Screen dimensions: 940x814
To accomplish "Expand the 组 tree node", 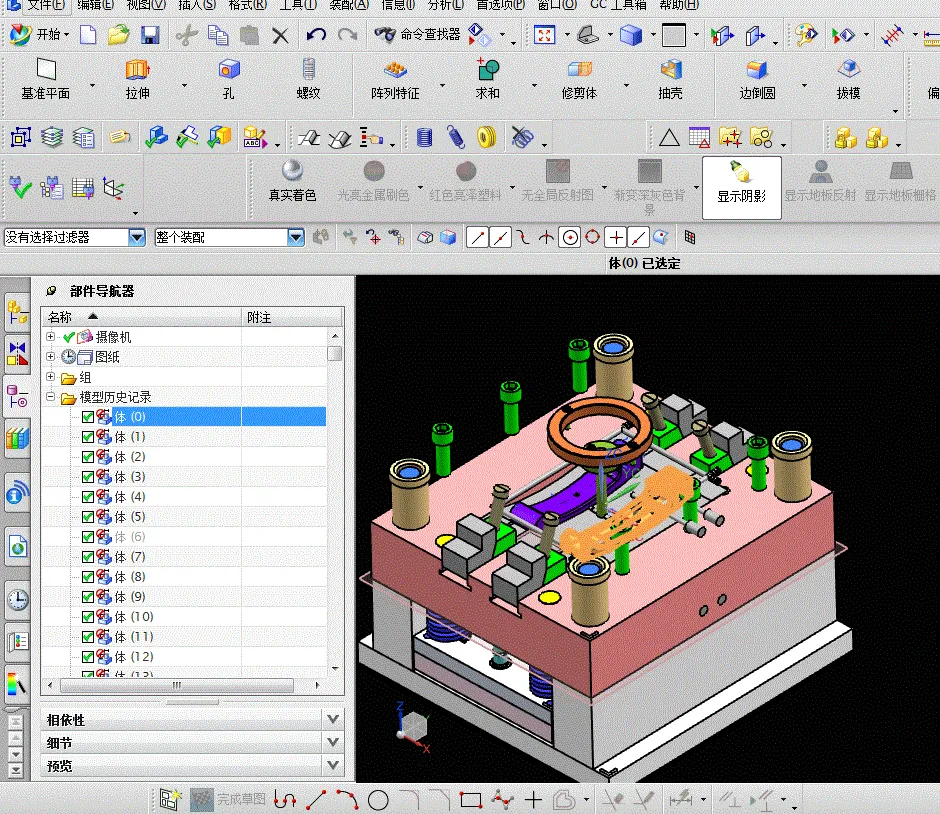I will pos(50,376).
